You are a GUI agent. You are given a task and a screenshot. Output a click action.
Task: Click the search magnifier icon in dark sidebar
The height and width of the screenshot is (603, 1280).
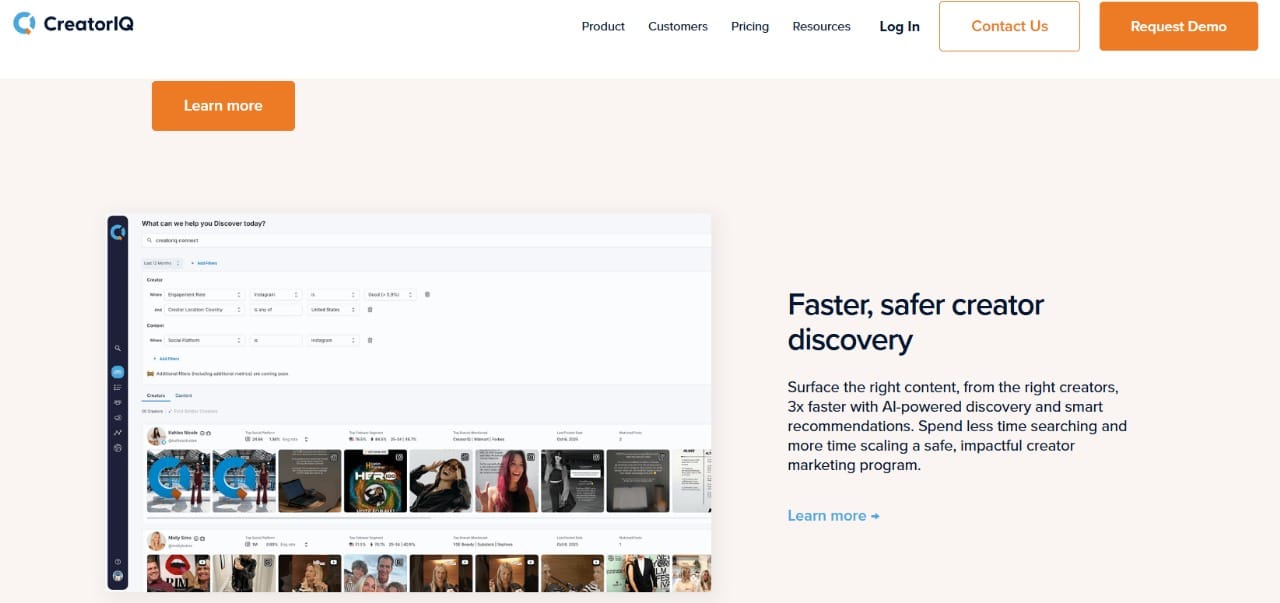click(117, 348)
